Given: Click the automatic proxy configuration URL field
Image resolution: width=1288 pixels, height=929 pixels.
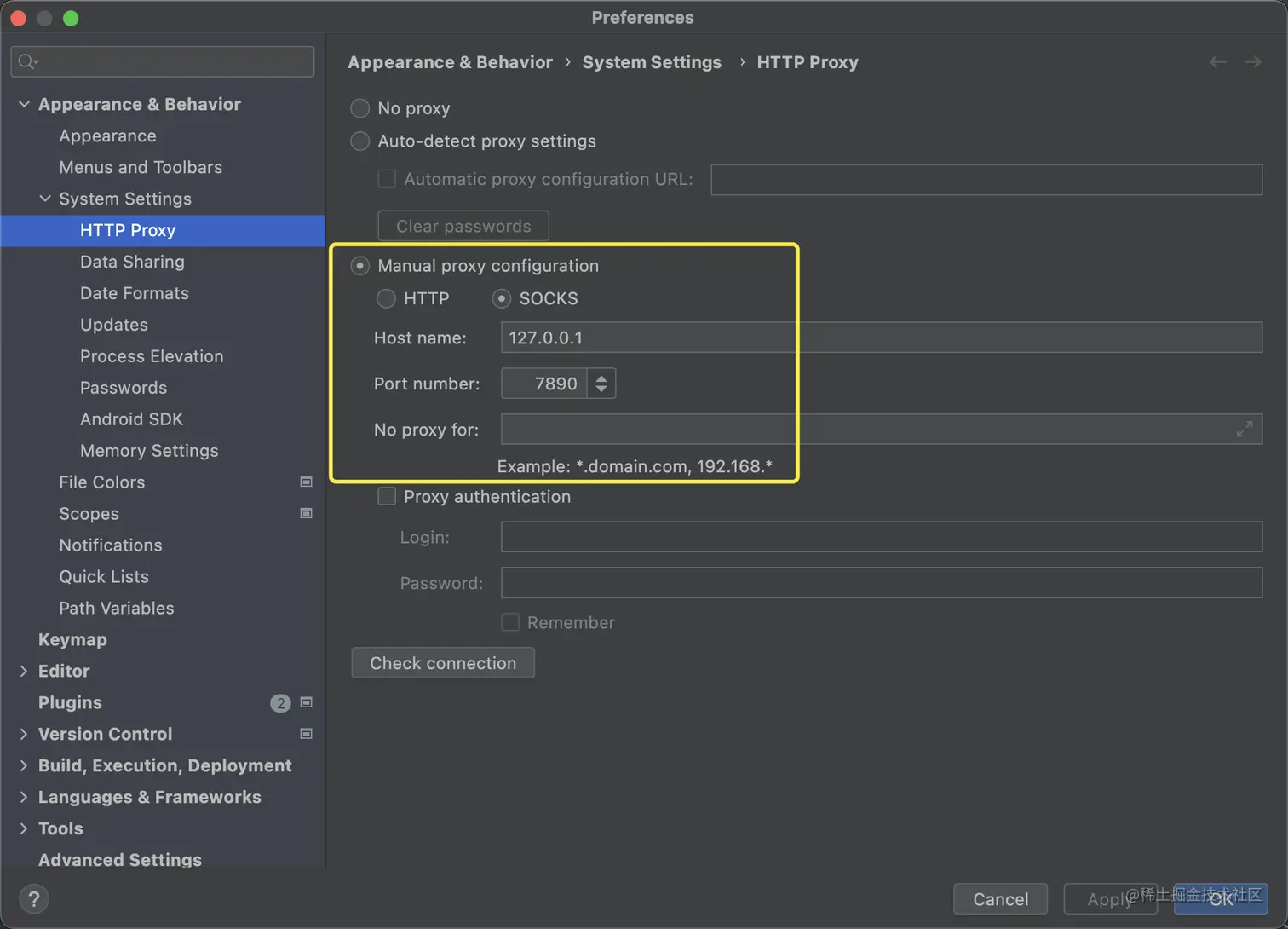Looking at the screenshot, I should pyautogui.click(x=986, y=180).
